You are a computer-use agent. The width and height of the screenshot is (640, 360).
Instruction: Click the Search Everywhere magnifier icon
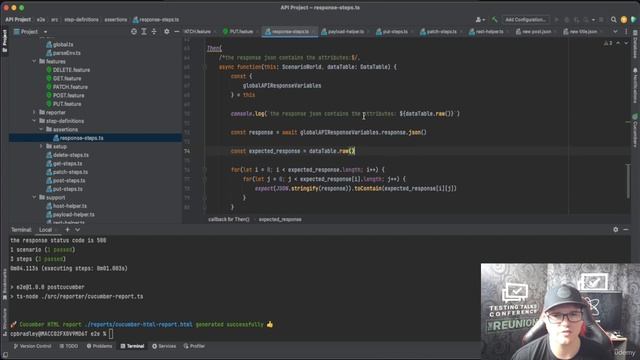tap(613, 20)
